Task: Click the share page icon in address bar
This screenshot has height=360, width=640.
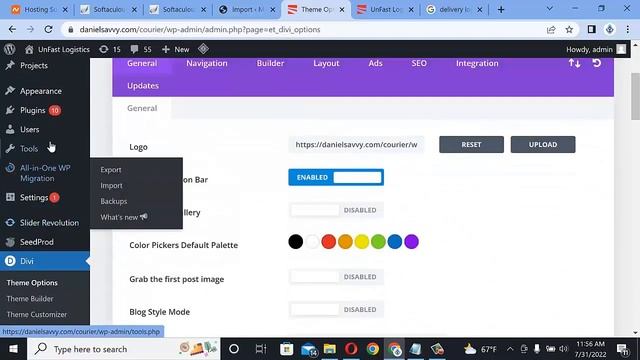Action: (x=551, y=29)
